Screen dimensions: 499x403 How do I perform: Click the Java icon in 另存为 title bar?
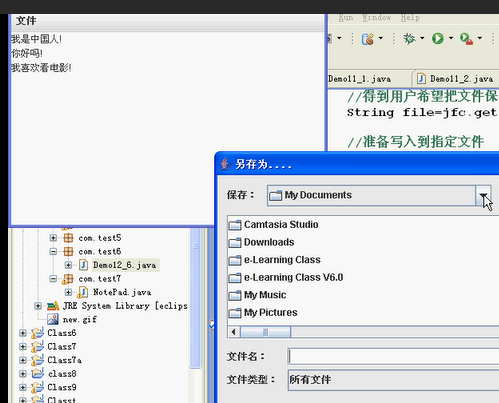click(x=225, y=164)
